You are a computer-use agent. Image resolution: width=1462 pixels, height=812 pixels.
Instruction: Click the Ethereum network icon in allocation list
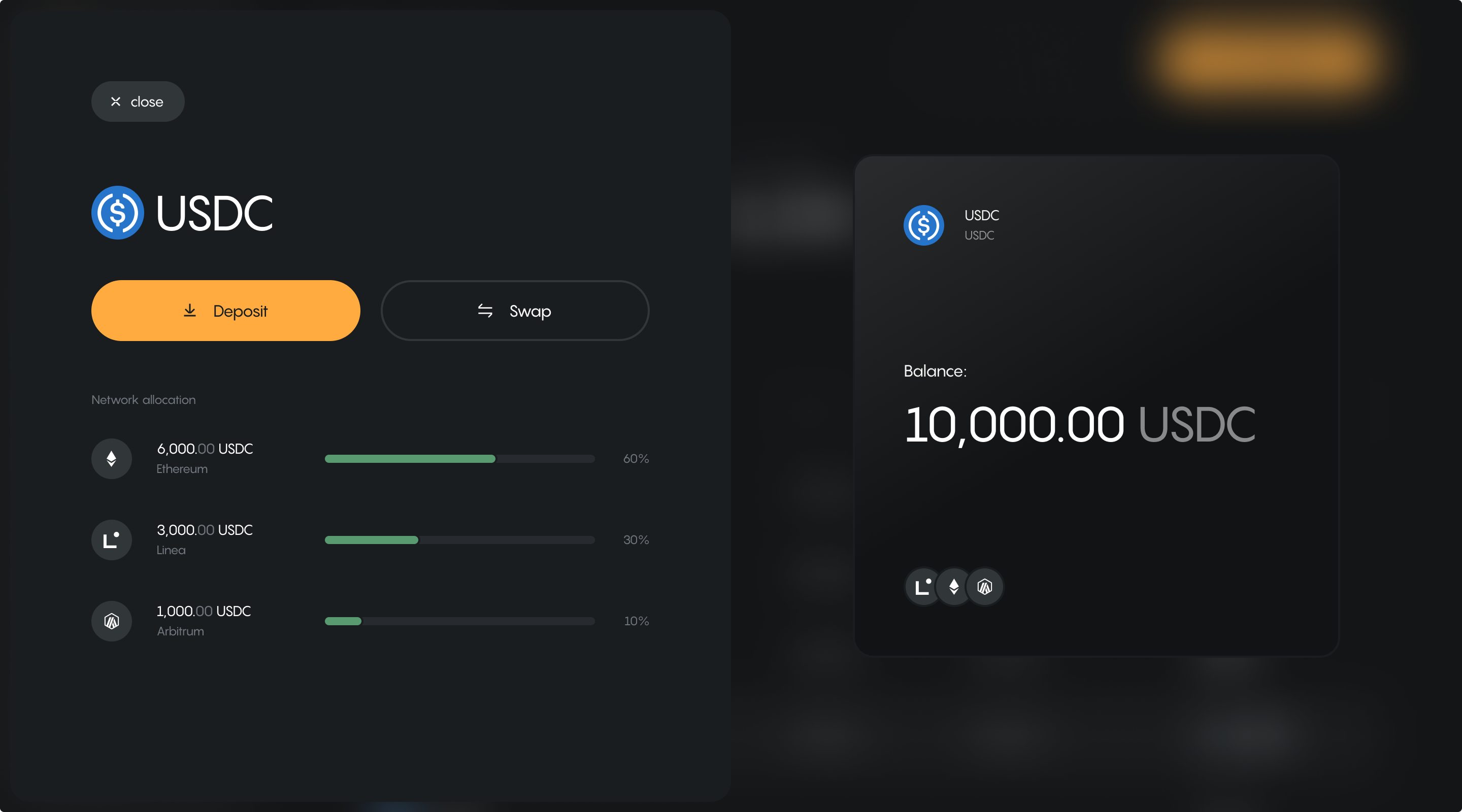[112, 458]
